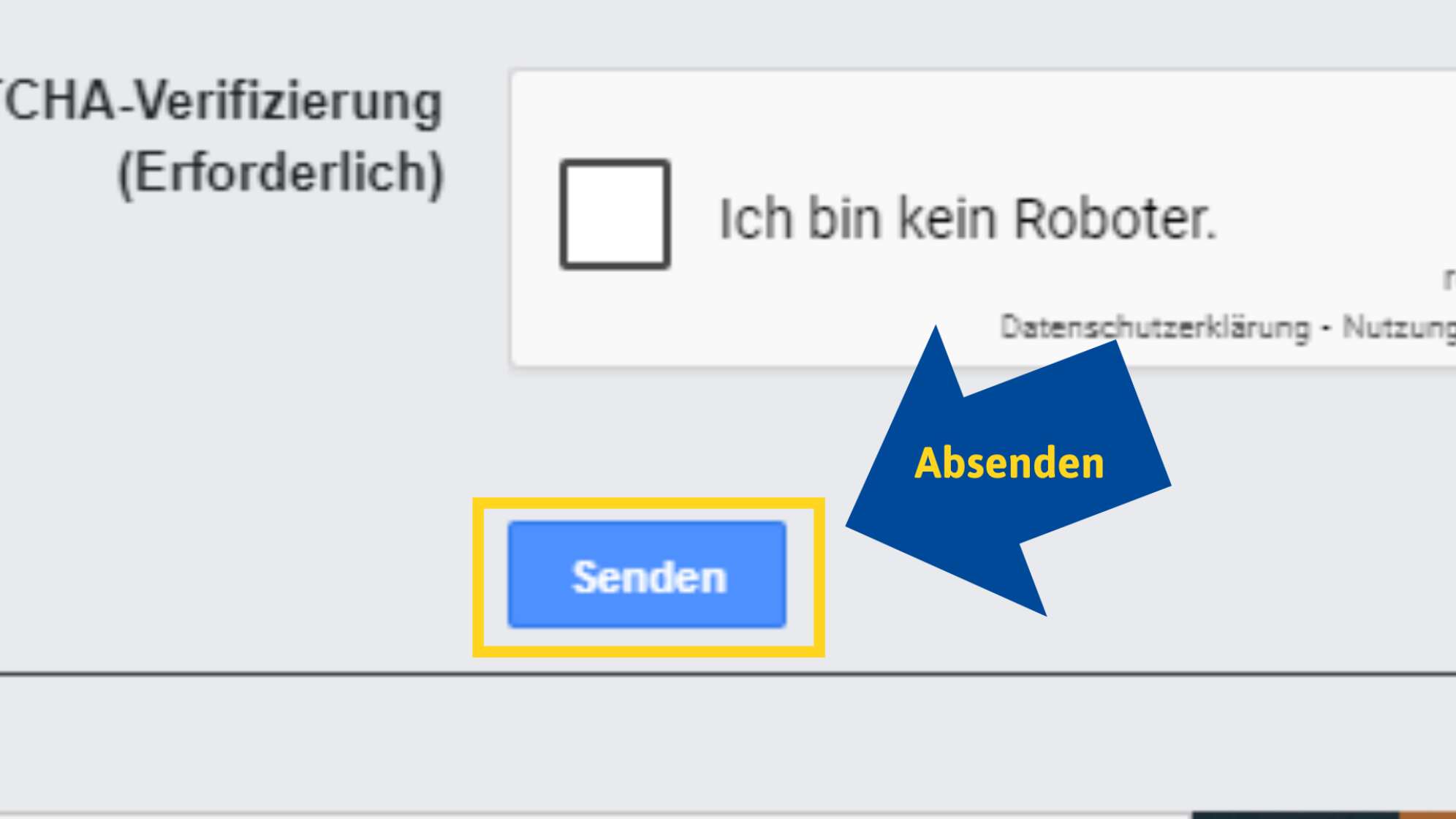This screenshot has height=819, width=1456.
Task: Click the white 'Senden' text on the button
Action: (x=649, y=577)
